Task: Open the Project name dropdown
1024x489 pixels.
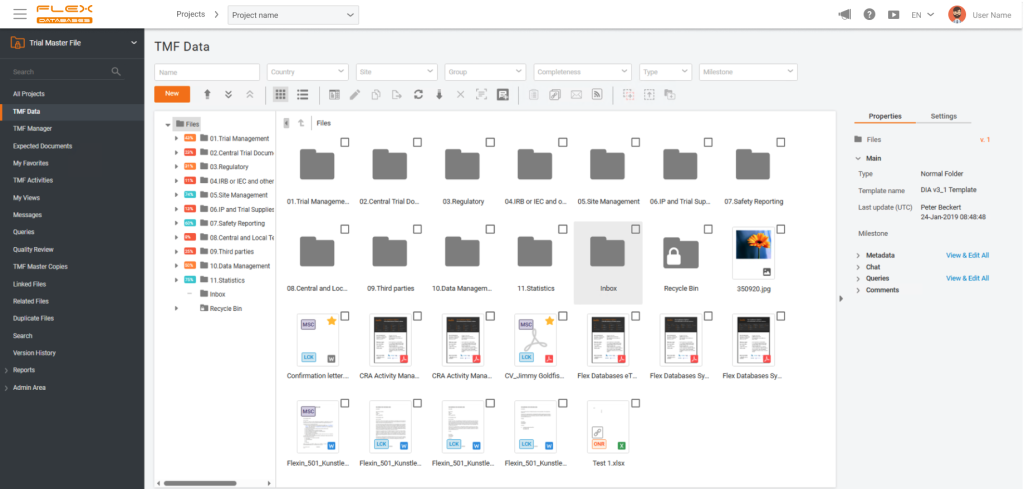Action: click(x=293, y=15)
